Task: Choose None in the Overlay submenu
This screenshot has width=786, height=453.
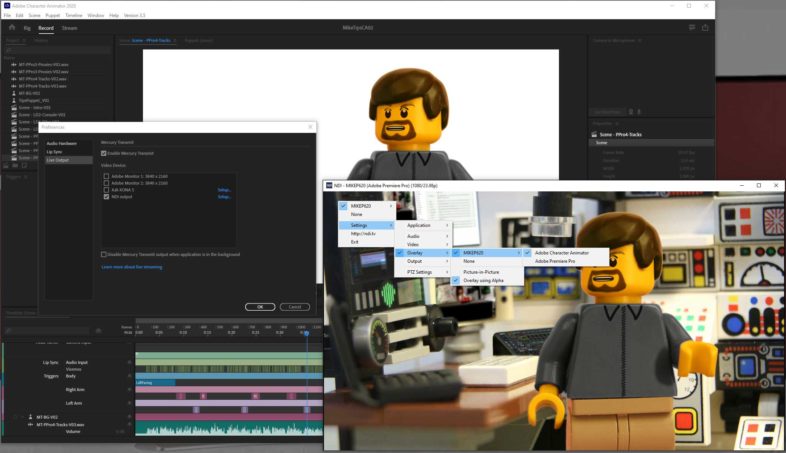Action: click(487, 262)
